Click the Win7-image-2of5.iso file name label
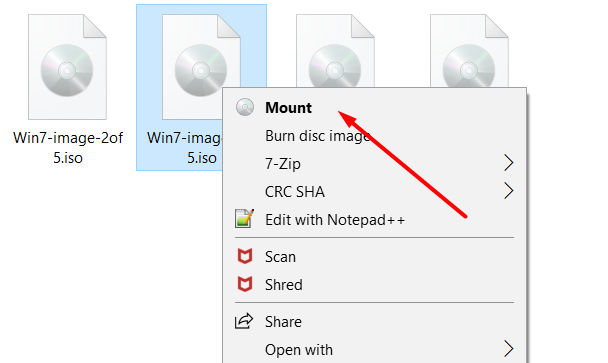This screenshot has width=608, height=363. (x=68, y=148)
